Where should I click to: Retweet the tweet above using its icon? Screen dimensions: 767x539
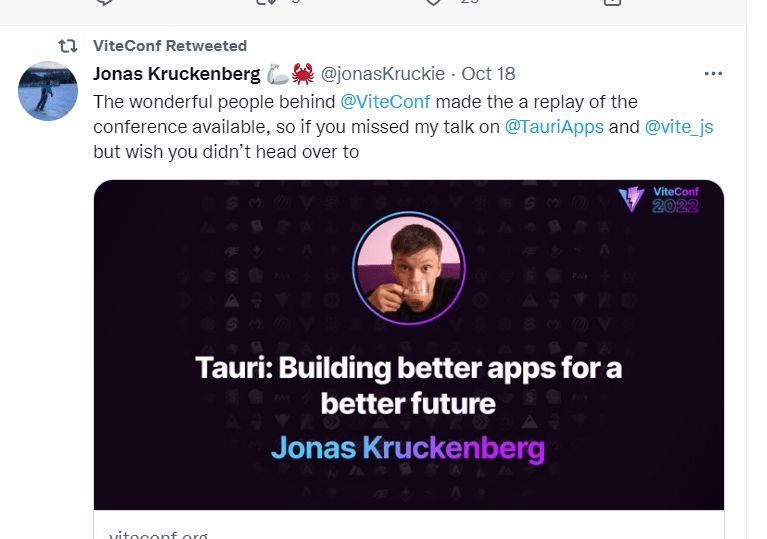[x=266, y=3]
